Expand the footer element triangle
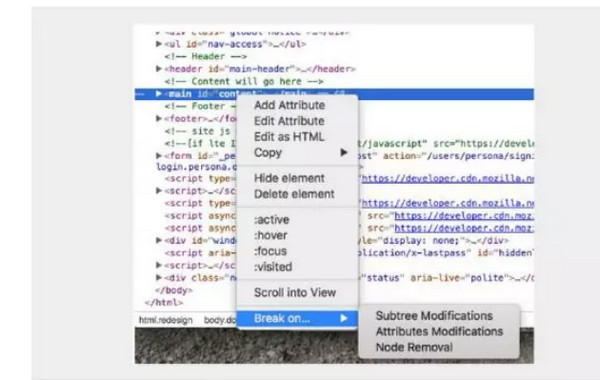 click(x=158, y=119)
